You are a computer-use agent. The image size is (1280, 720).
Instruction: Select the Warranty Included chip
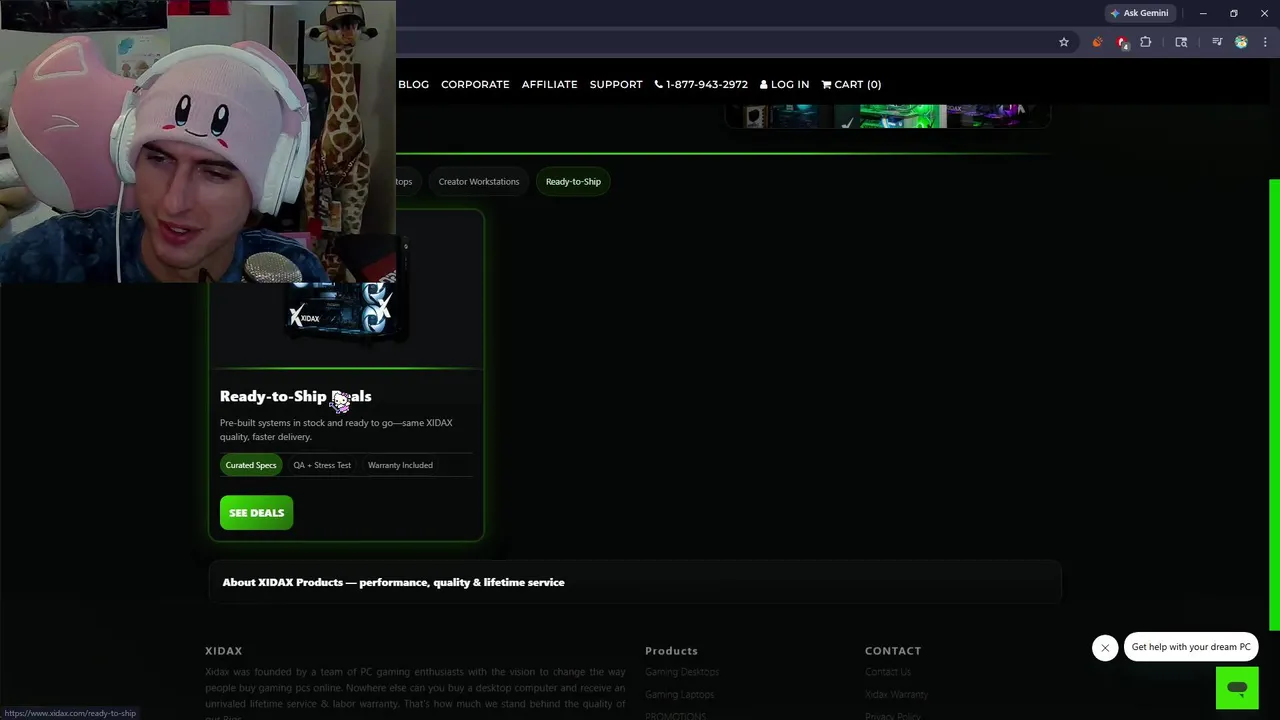click(400, 465)
